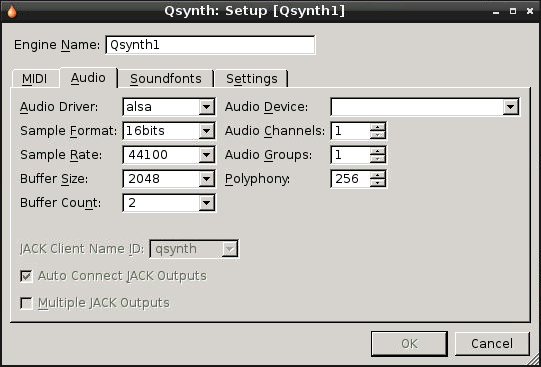Screen dimensions: 541x367
Task: Click the Qsynth flame icon in title bar
Action: 12,11
